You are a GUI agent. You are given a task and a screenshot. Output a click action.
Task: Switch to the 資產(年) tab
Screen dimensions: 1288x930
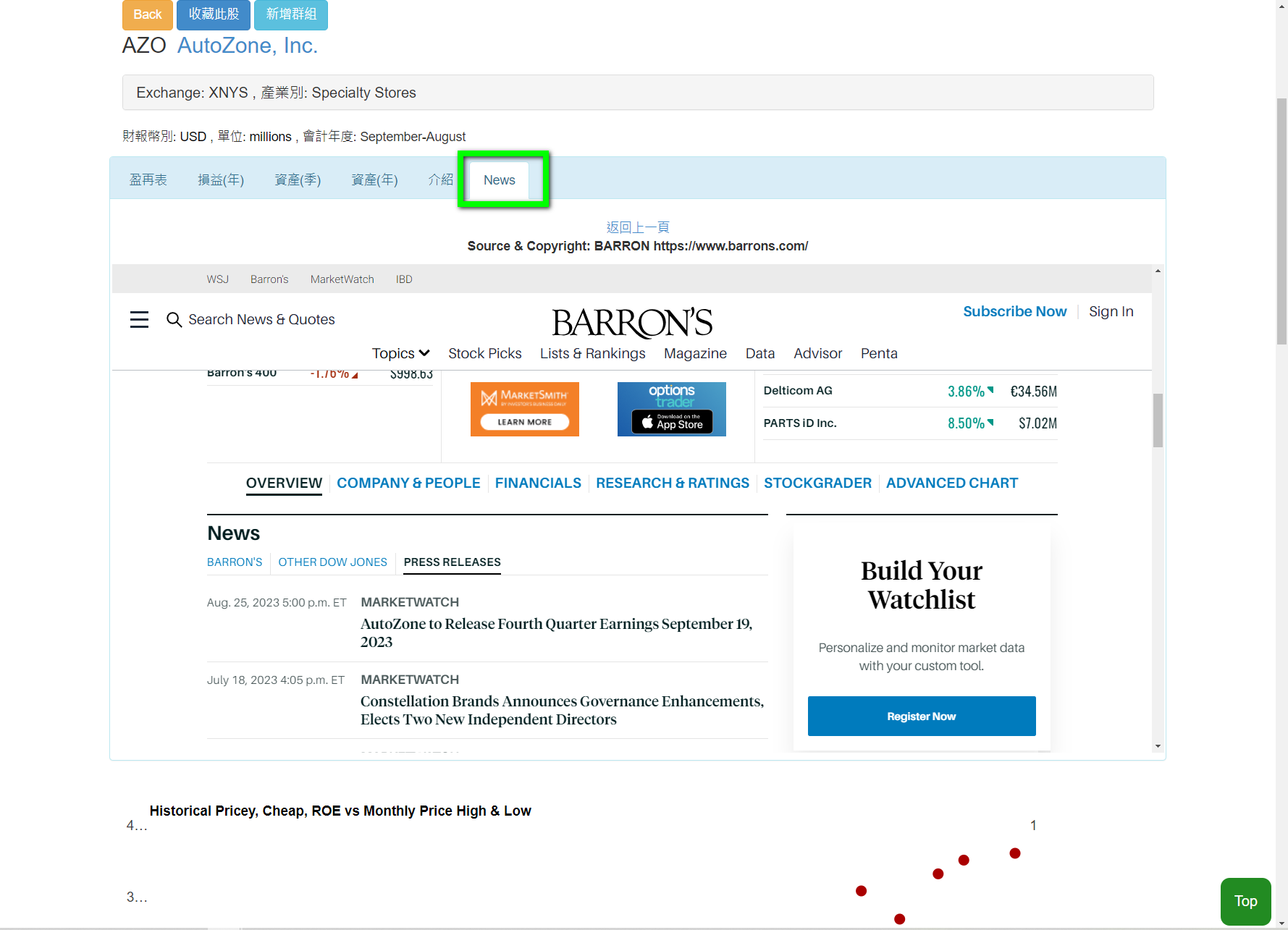pos(374,179)
